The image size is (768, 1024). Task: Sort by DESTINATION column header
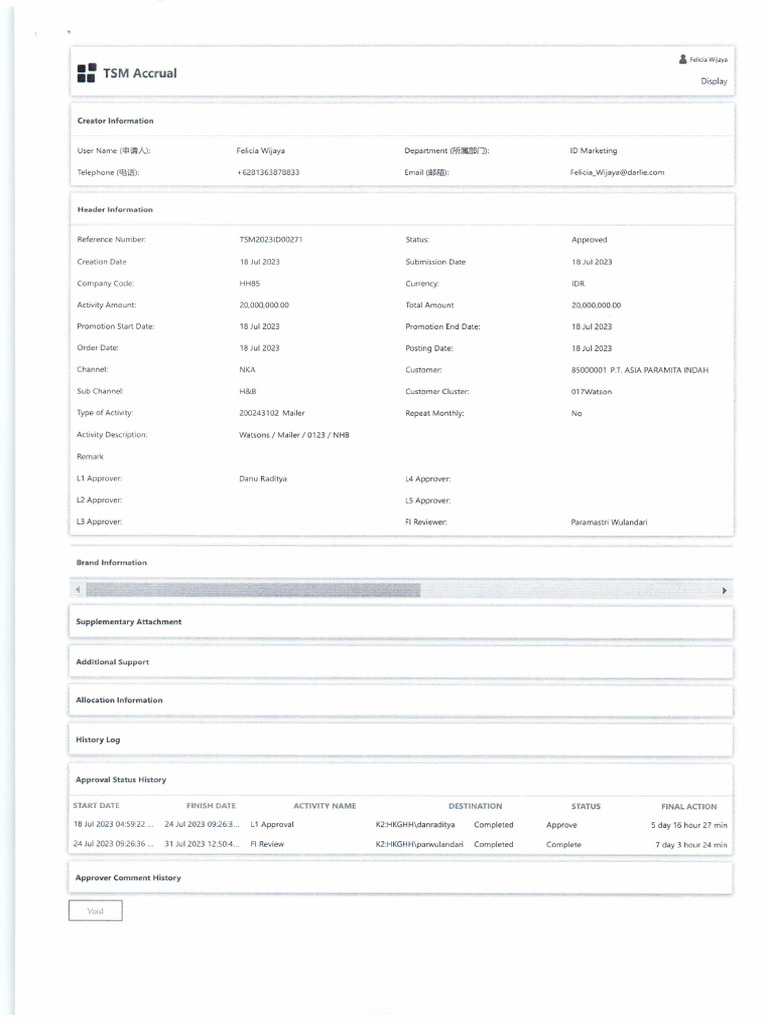coord(475,807)
